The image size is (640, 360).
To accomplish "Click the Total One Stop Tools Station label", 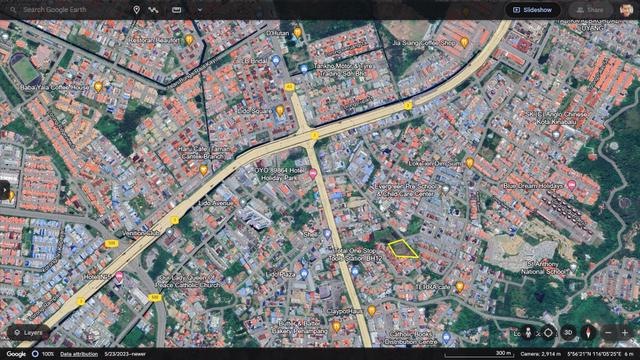I will [x=355, y=255].
